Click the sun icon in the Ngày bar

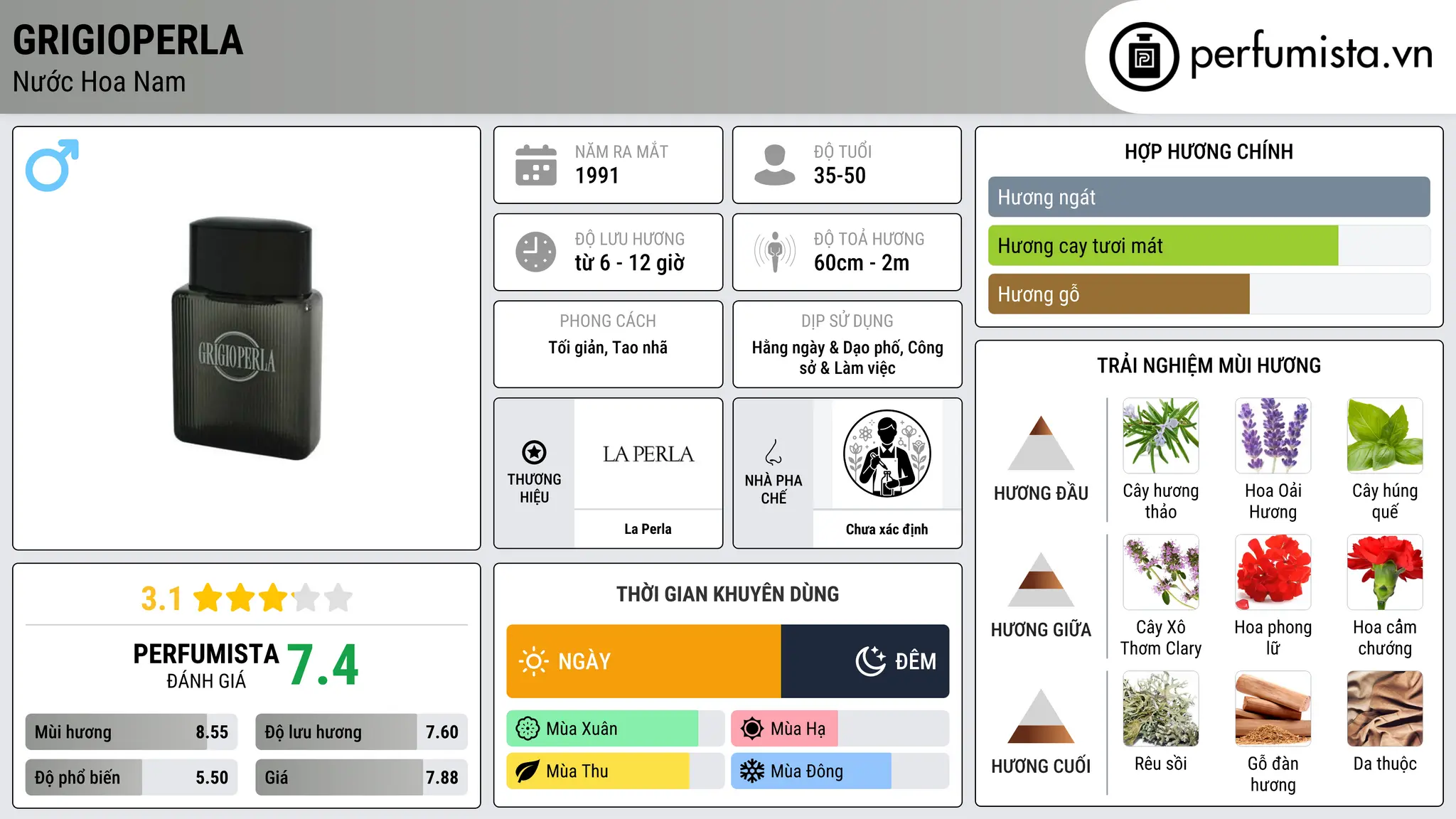click(x=533, y=661)
